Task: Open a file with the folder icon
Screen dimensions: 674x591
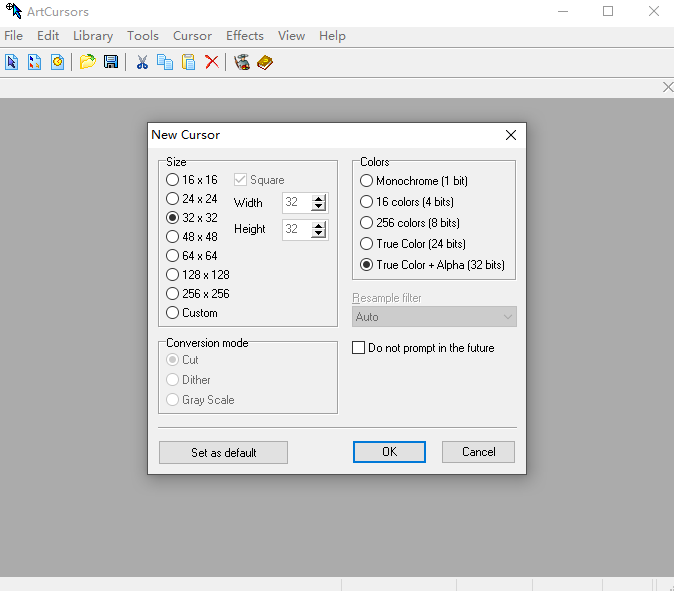Action: point(87,62)
